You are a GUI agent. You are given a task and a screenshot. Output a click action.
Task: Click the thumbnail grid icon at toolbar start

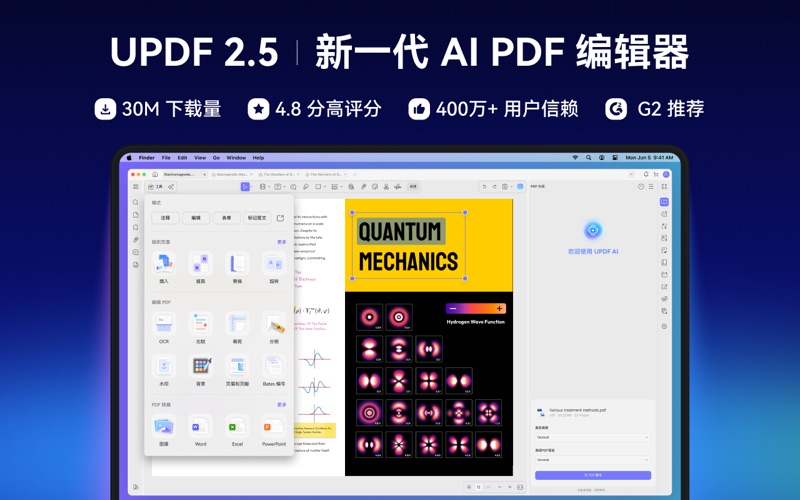click(x=136, y=187)
